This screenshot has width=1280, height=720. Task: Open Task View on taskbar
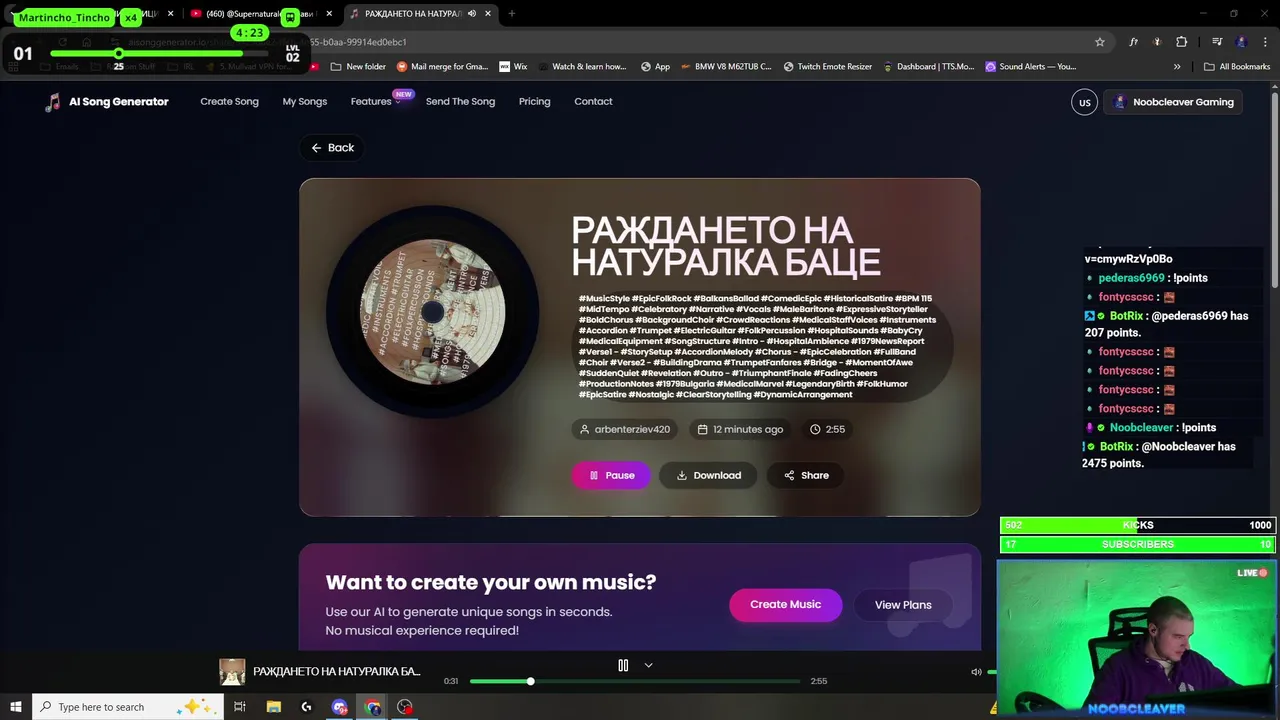(240, 707)
